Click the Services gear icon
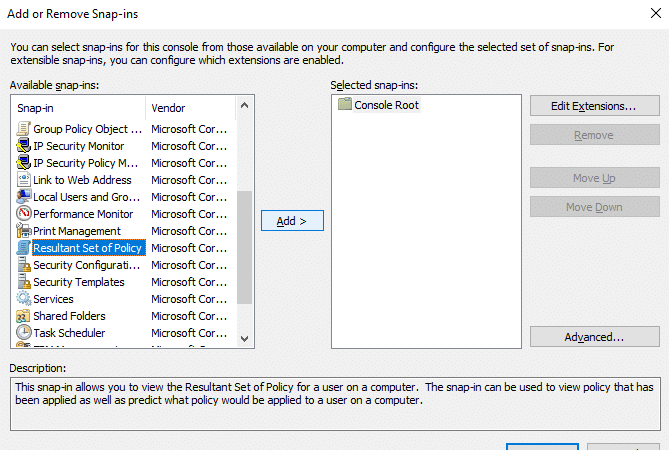The height and width of the screenshot is (450, 669). pos(23,299)
